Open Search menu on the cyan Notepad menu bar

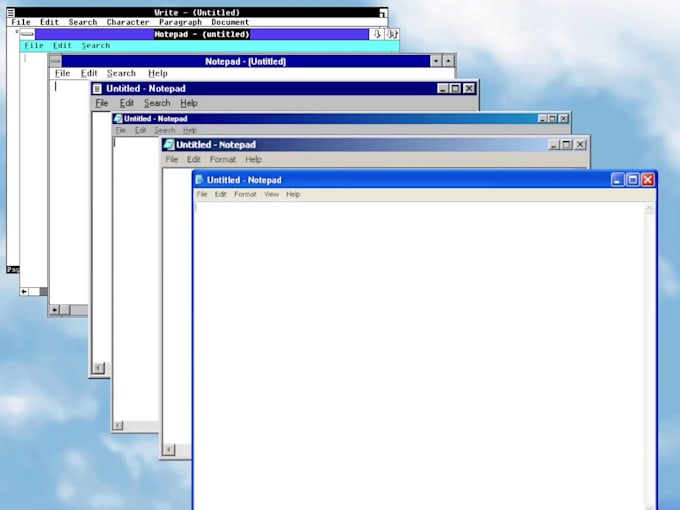tap(96, 46)
